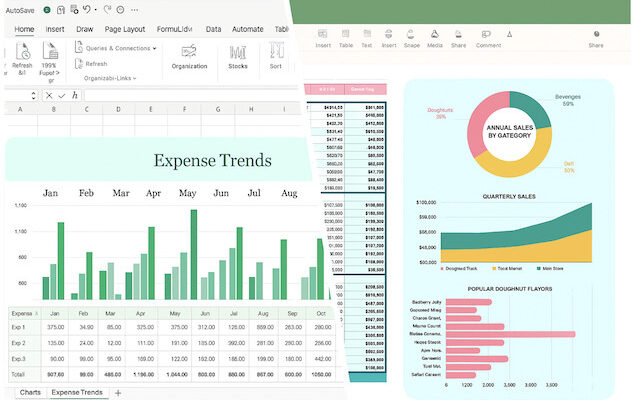Screen dimensions: 635x400
Task: Click the Save icon in Excel title bar
Action: tap(61, 10)
